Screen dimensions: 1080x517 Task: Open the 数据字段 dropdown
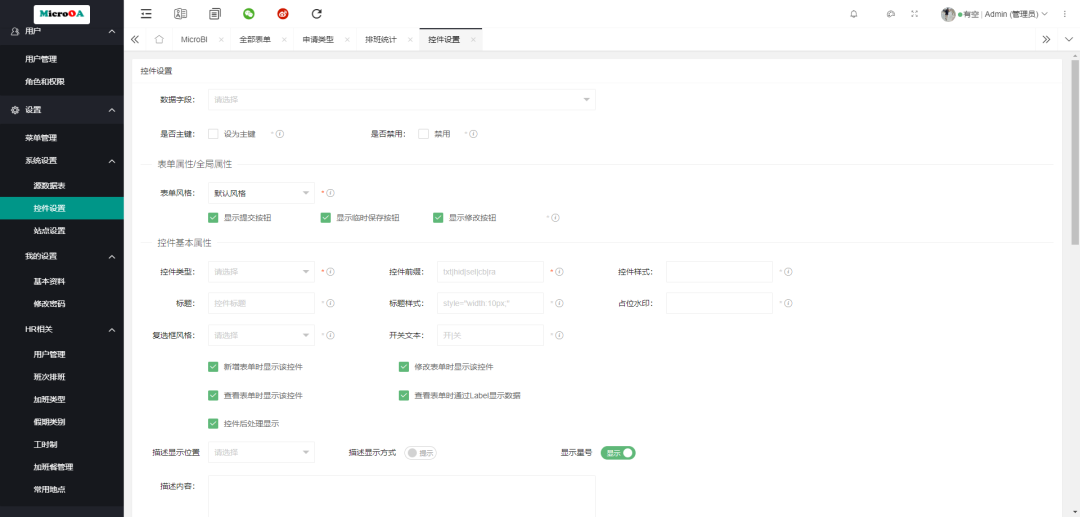(x=401, y=100)
